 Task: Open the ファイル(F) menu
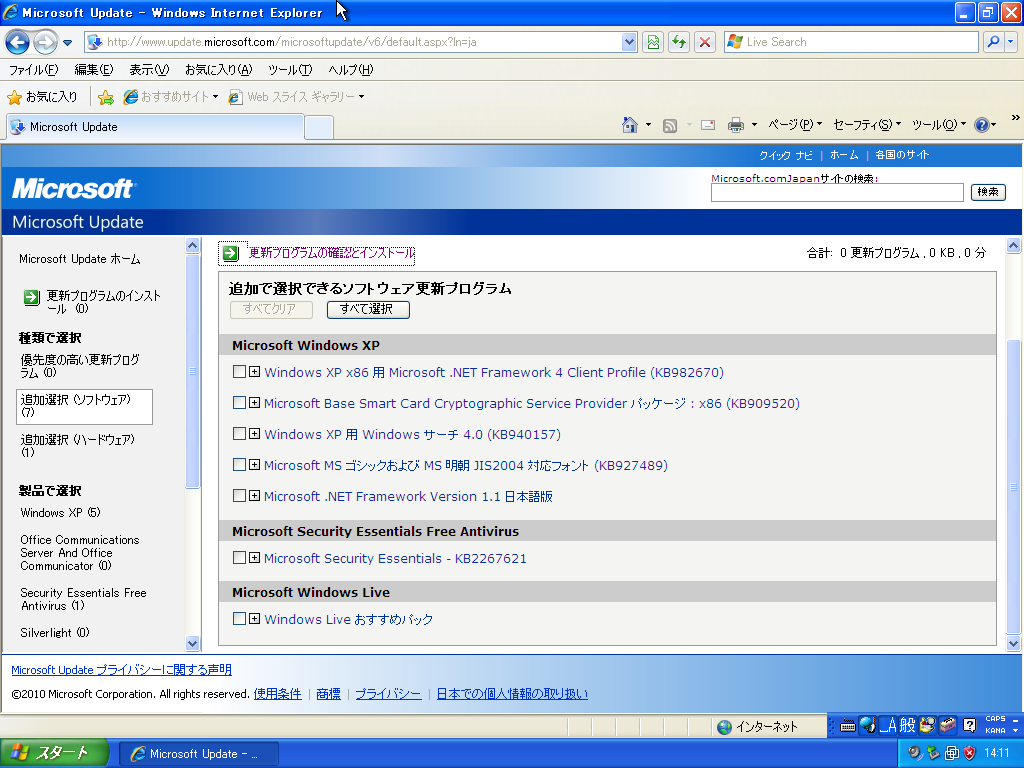click(33, 69)
